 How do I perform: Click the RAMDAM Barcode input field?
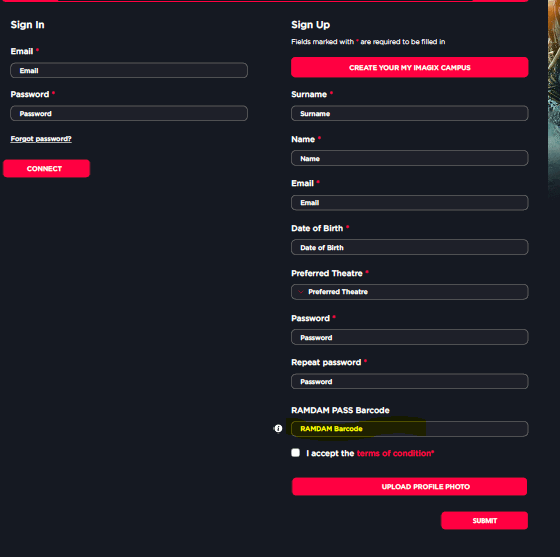click(410, 429)
